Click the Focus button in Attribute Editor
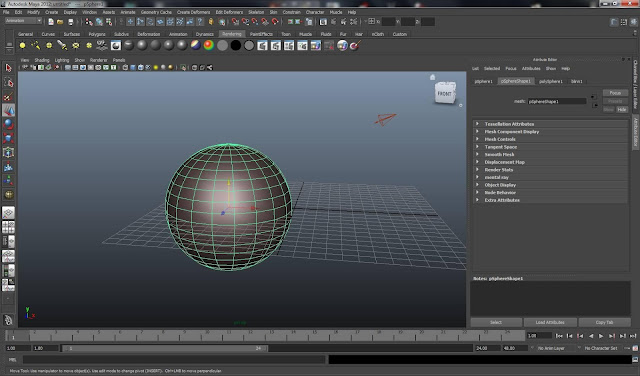640x376 pixels. point(615,93)
